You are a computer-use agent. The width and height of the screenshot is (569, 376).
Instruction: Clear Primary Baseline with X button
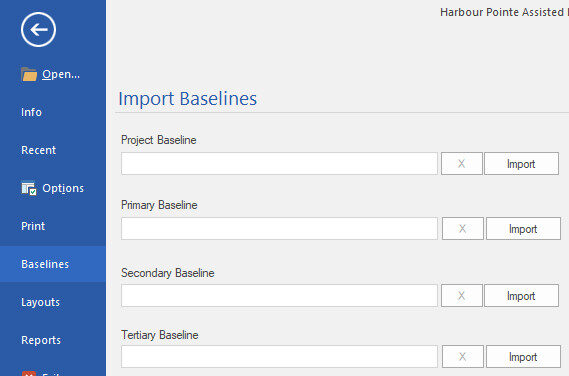[463, 229]
